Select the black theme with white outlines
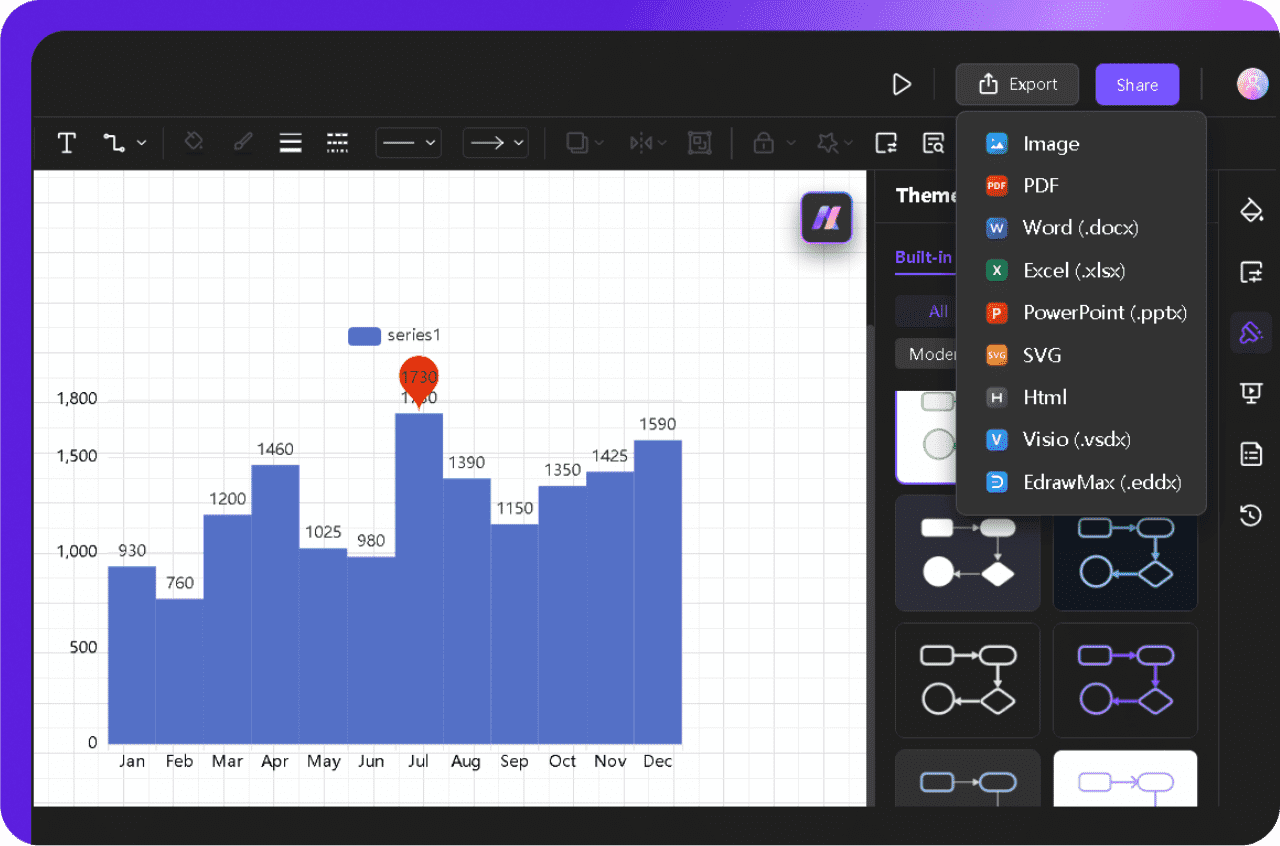The height and width of the screenshot is (846, 1280). (x=967, y=680)
